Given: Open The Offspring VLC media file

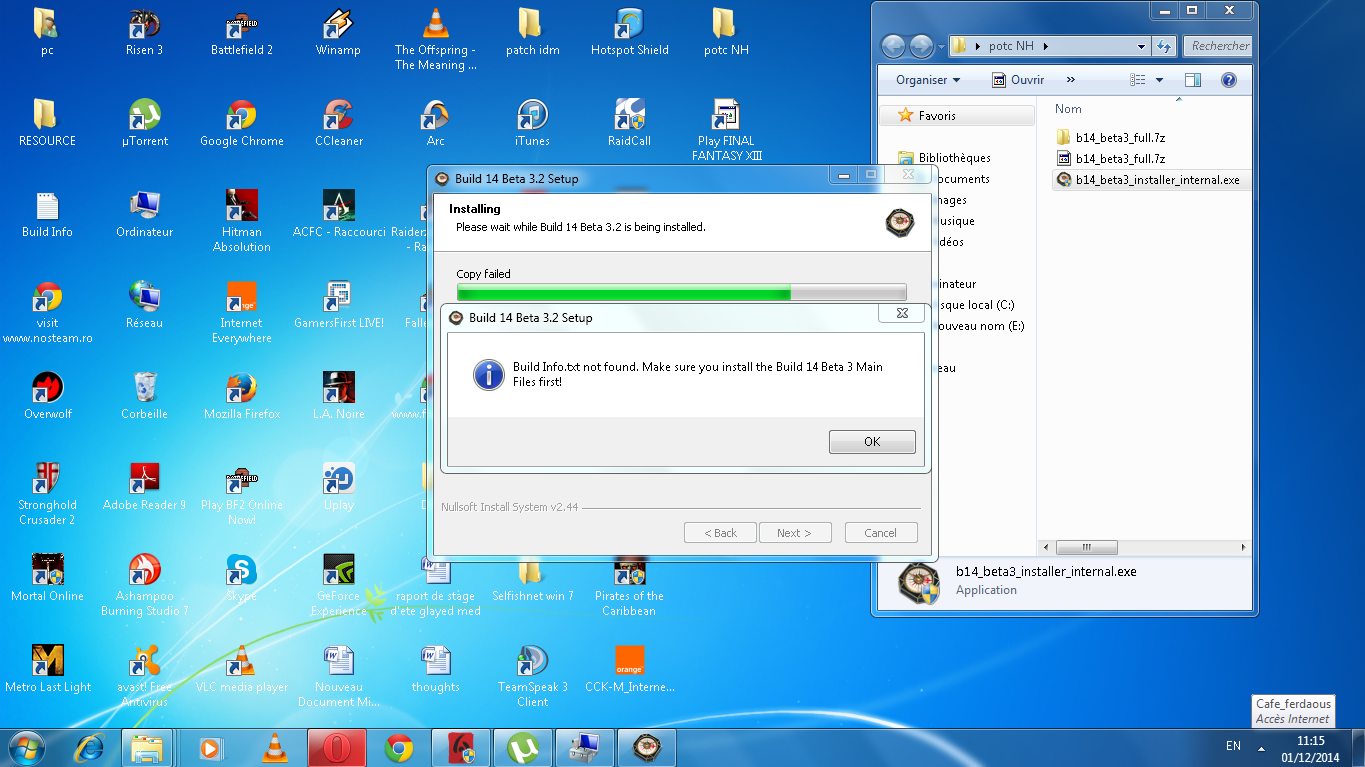Looking at the screenshot, I should tap(435, 40).
